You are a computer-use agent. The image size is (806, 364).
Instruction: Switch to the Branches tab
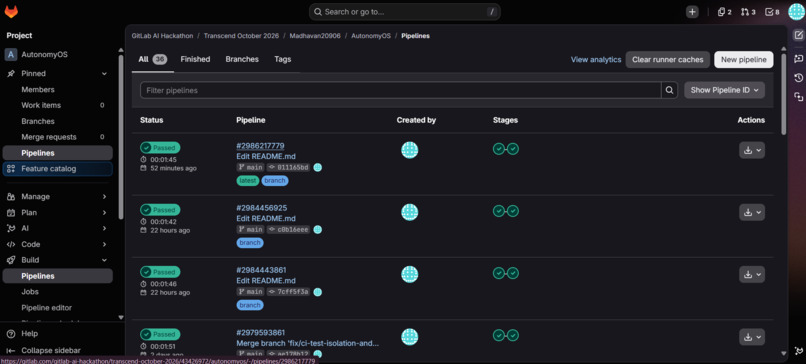coord(242,59)
